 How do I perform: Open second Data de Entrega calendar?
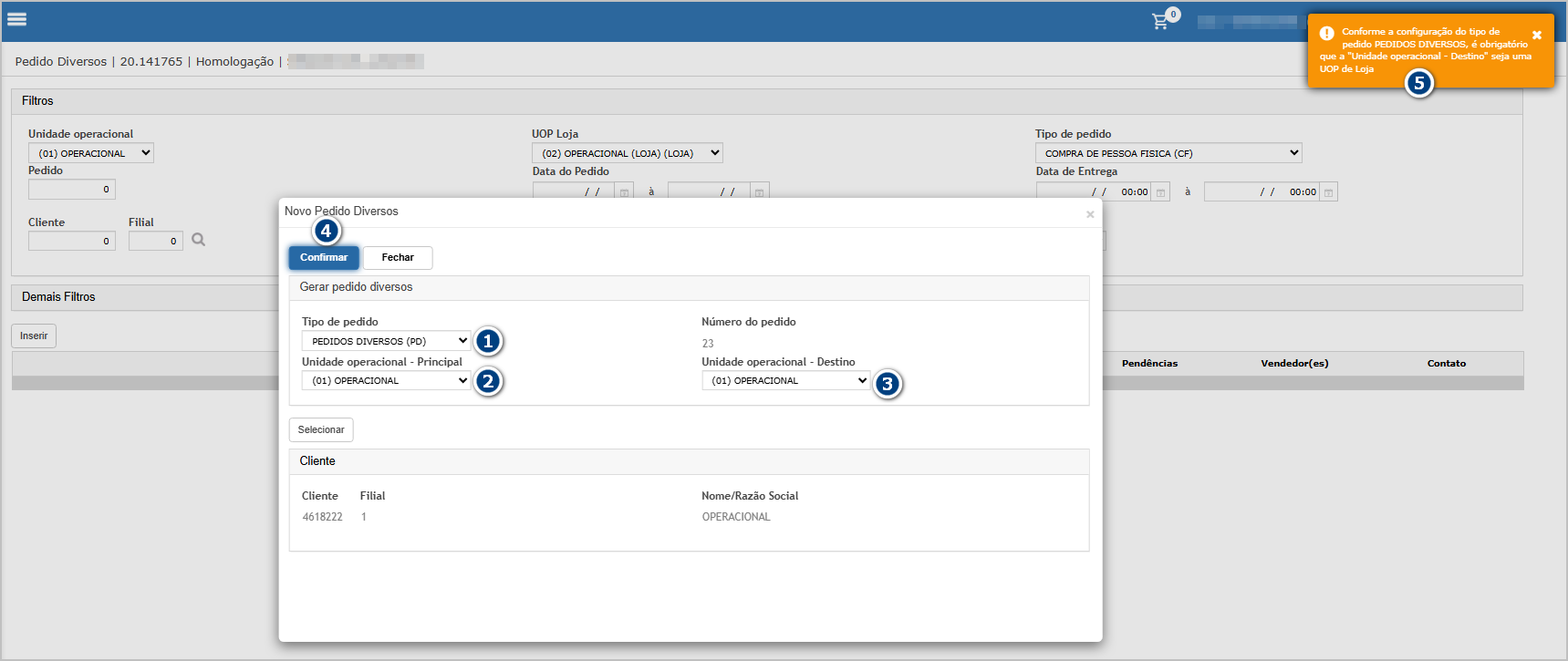[1329, 192]
